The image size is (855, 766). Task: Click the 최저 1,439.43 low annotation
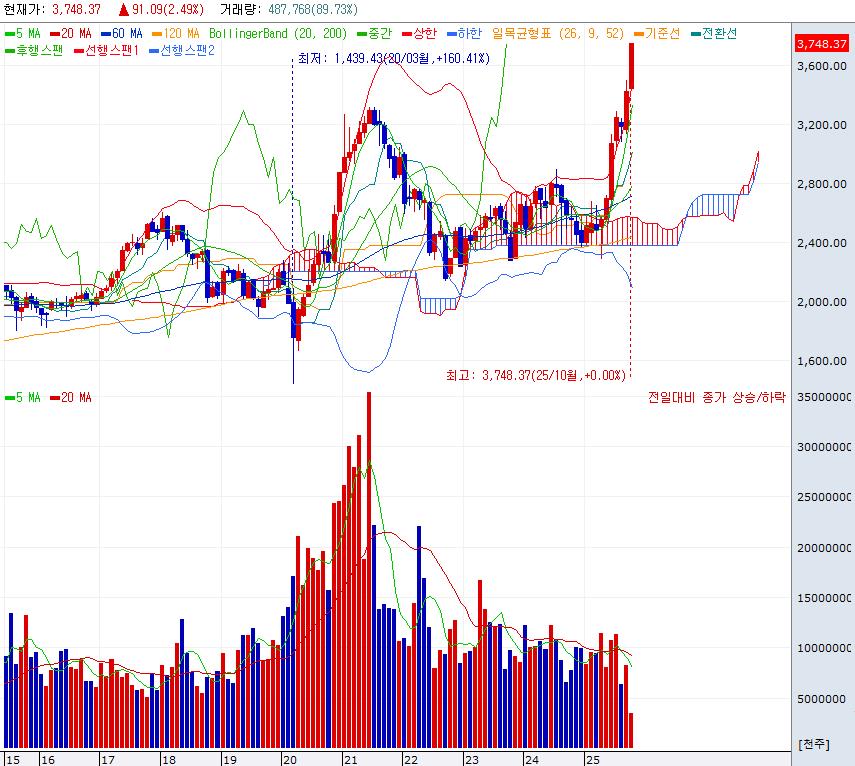pos(394,59)
